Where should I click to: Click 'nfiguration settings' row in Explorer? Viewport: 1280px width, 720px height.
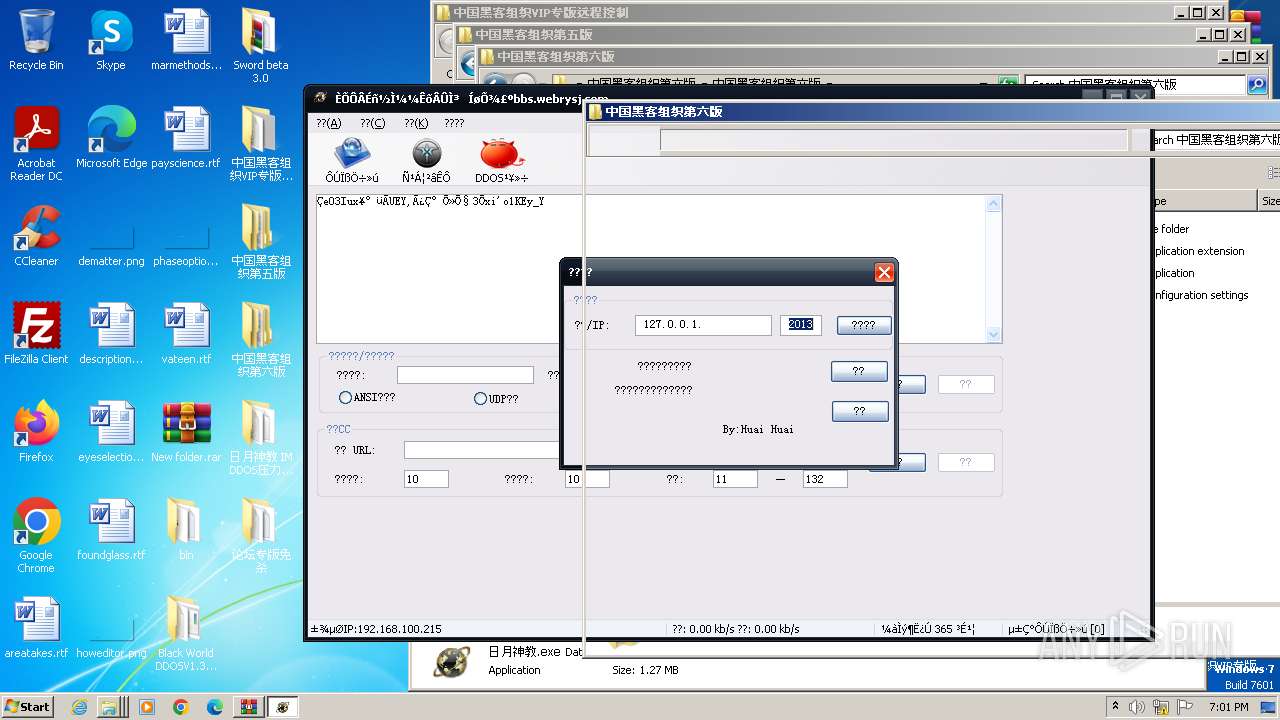pyautogui.click(x=1201, y=295)
